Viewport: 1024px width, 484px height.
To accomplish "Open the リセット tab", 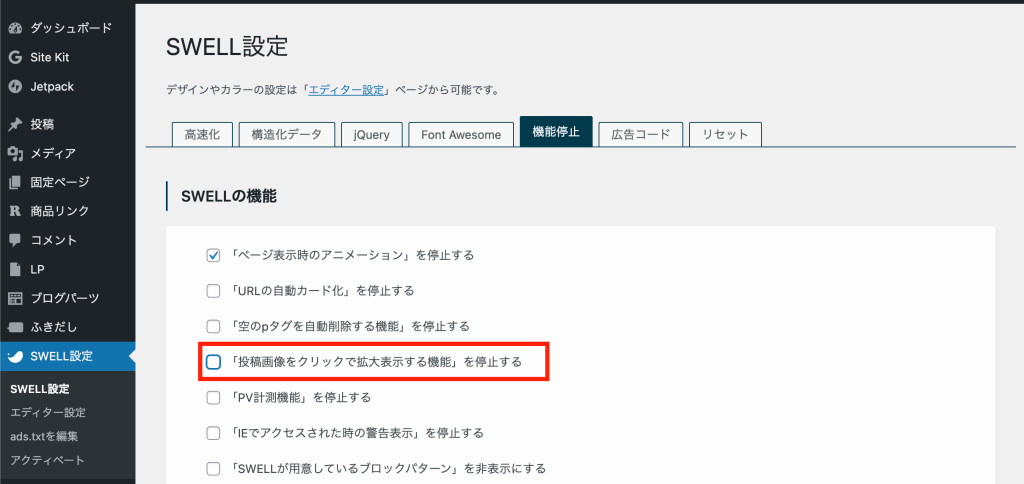I will point(725,135).
